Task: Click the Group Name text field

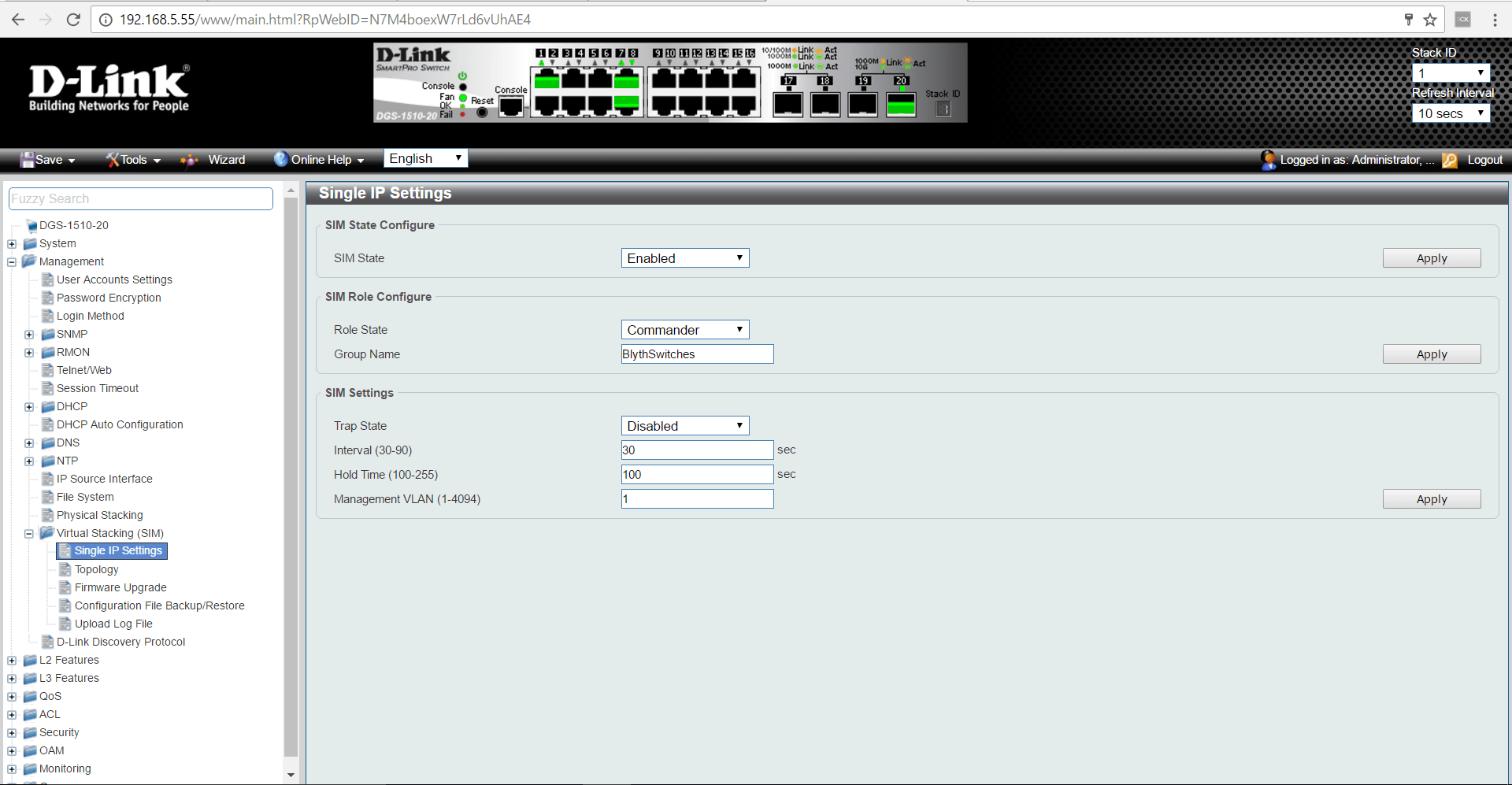Action: (x=697, y=354)
